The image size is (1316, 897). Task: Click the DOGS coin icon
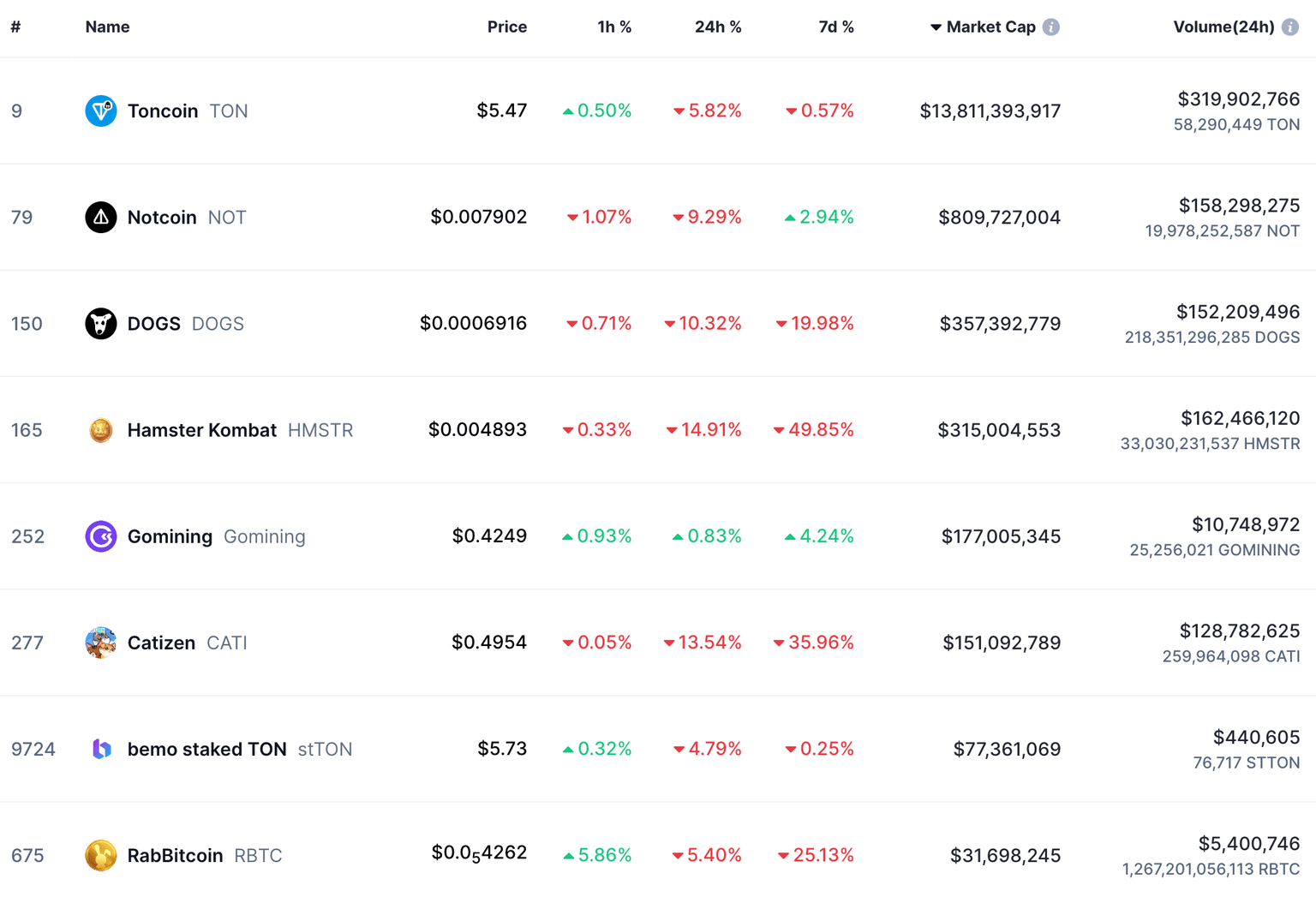pyautogui.click(x=100, y=323)
